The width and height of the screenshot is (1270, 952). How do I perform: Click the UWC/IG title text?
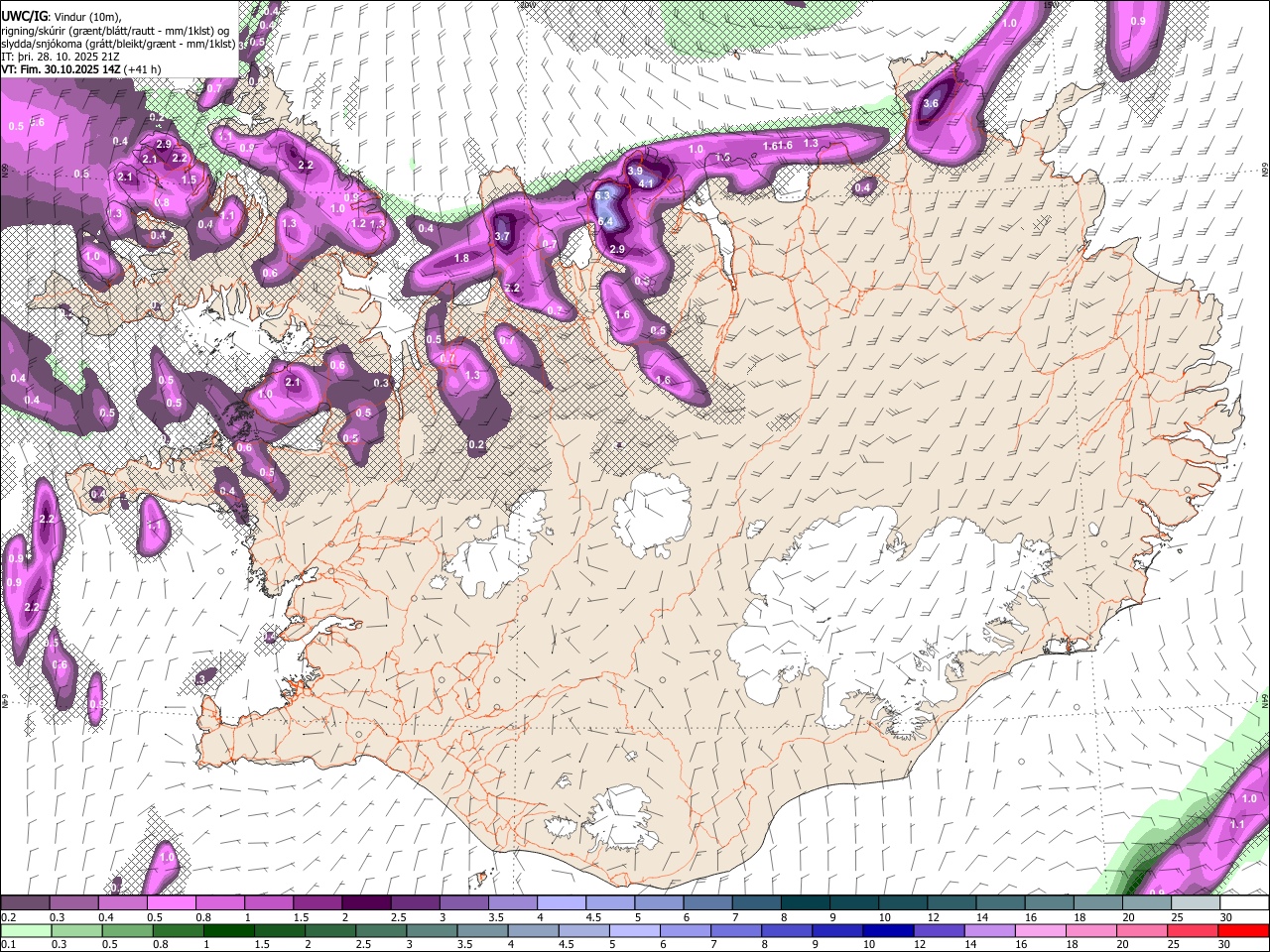23,15
